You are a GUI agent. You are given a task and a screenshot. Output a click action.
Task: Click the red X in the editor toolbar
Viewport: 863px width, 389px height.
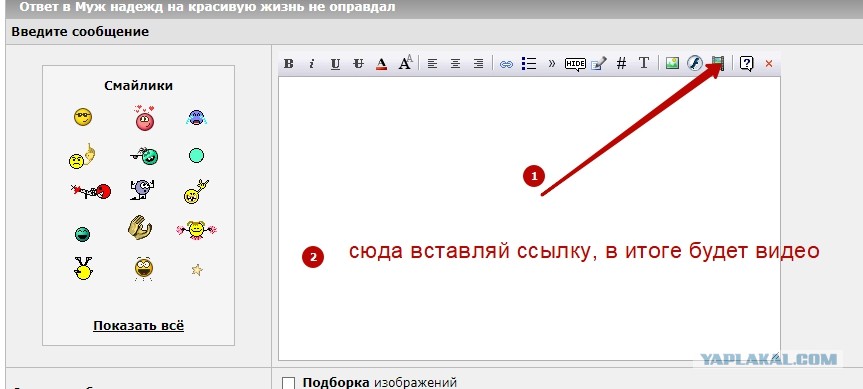pos(769,64)
